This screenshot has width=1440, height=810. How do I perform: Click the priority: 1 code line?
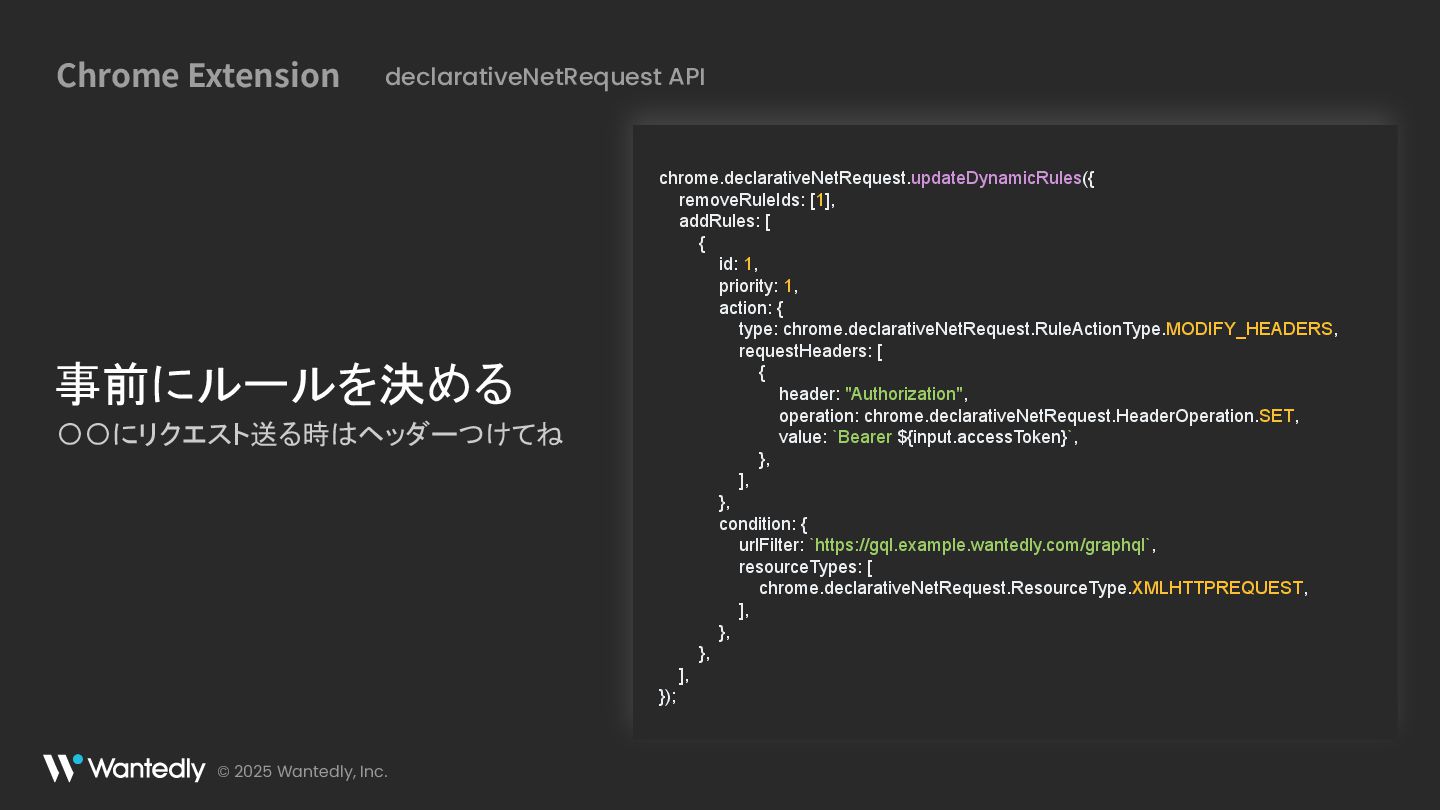click(x=758, y=286)
